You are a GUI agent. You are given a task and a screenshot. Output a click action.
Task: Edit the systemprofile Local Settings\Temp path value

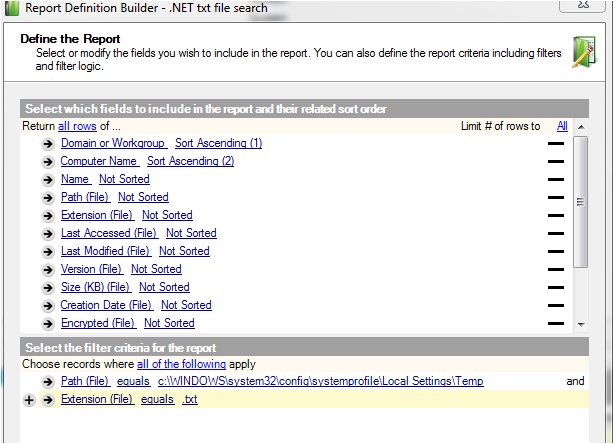pyautogui.click(x=321, y=381)
